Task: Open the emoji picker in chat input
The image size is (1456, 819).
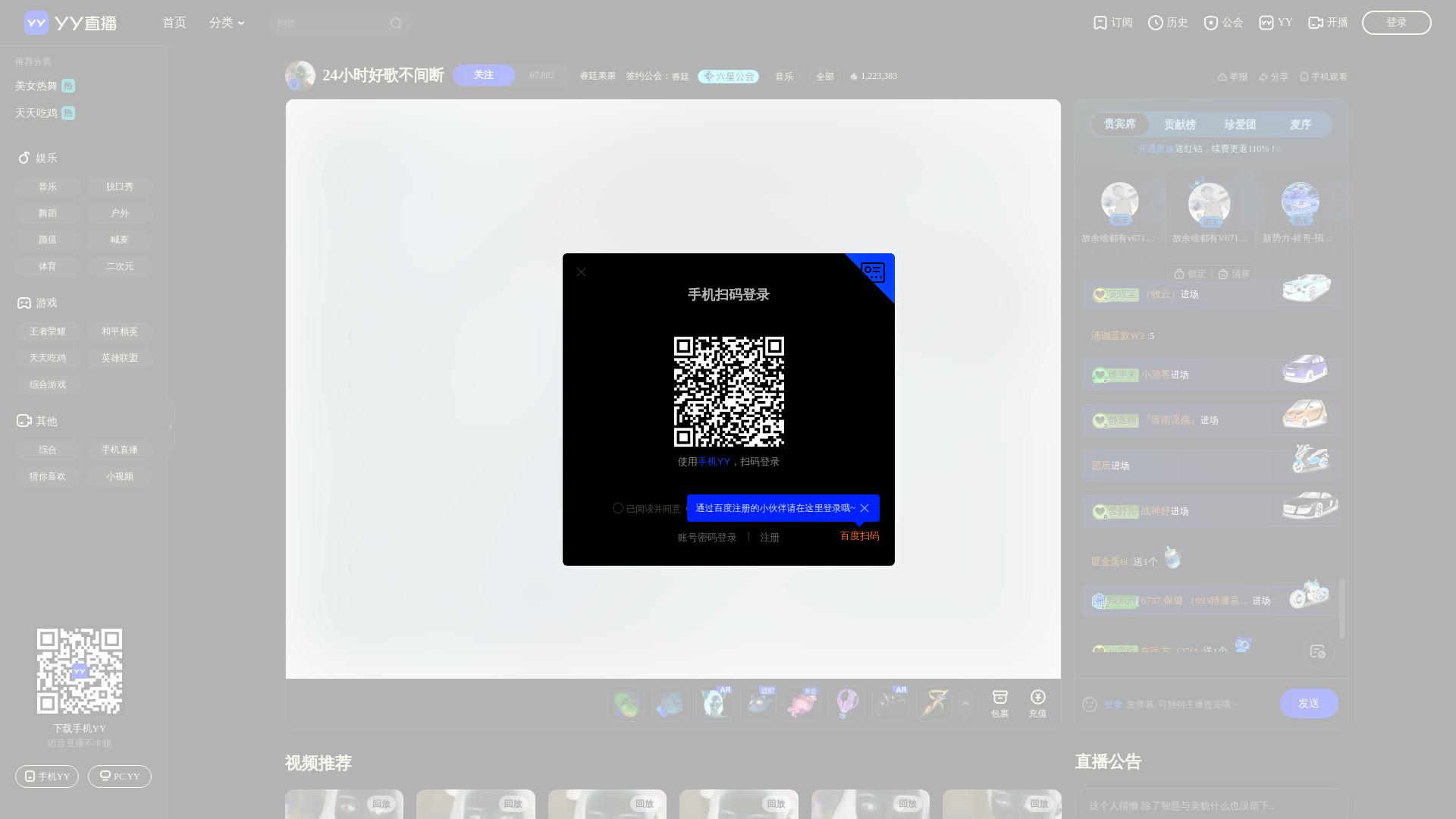Action: pos(1090,704)
